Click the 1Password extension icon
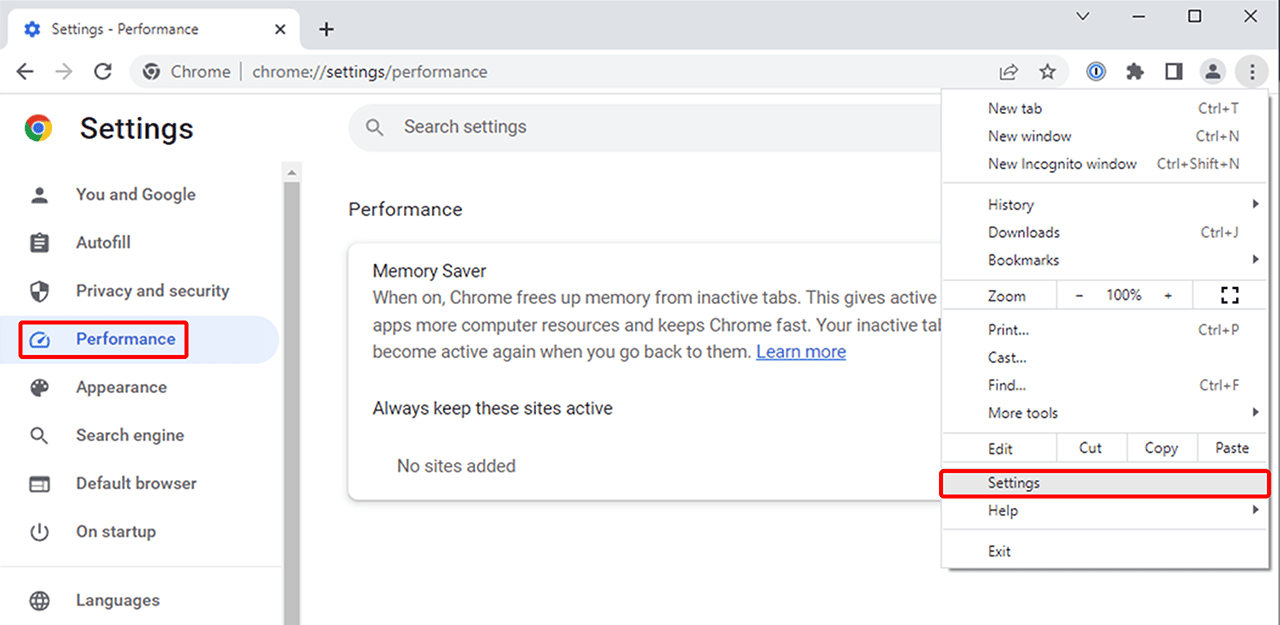 pos(1096,72)
